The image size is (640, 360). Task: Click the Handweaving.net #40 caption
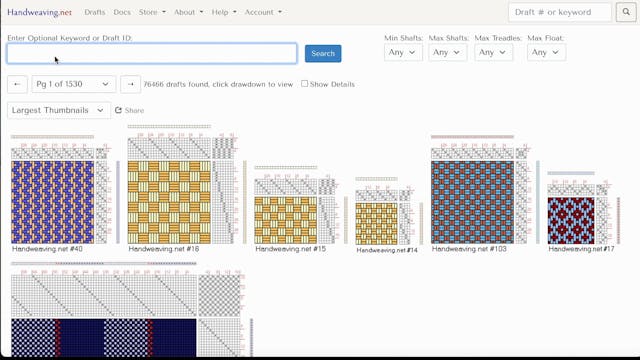coord(47,249)
